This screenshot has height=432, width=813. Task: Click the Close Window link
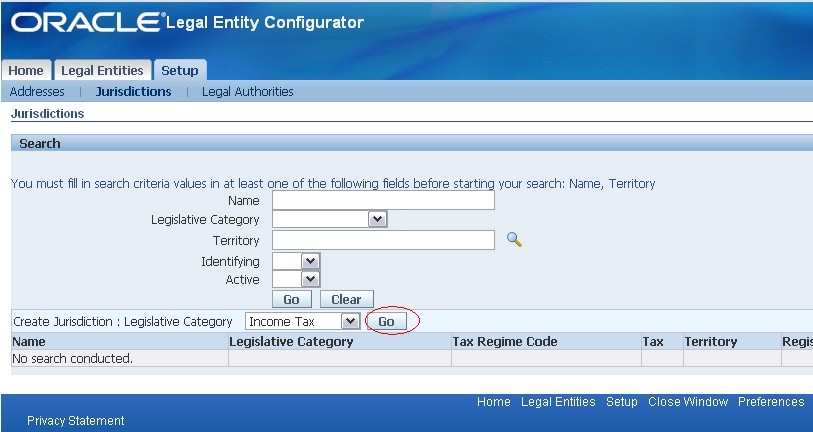click(x=688, y=402)
